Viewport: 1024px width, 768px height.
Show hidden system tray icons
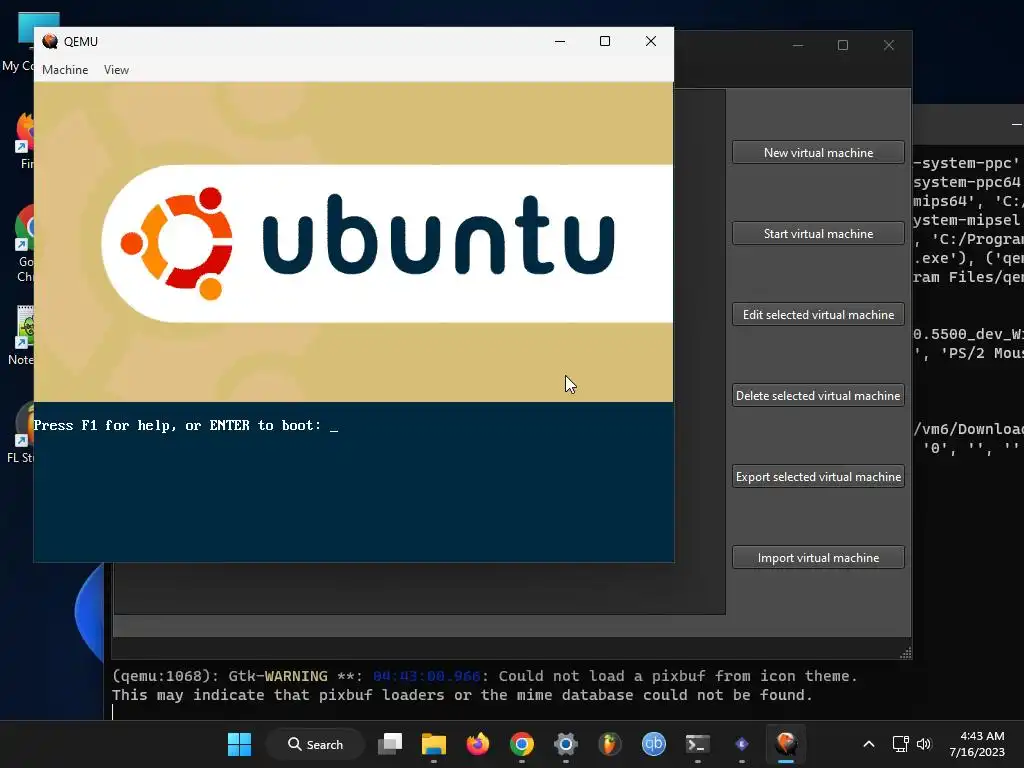pos(869,744)
